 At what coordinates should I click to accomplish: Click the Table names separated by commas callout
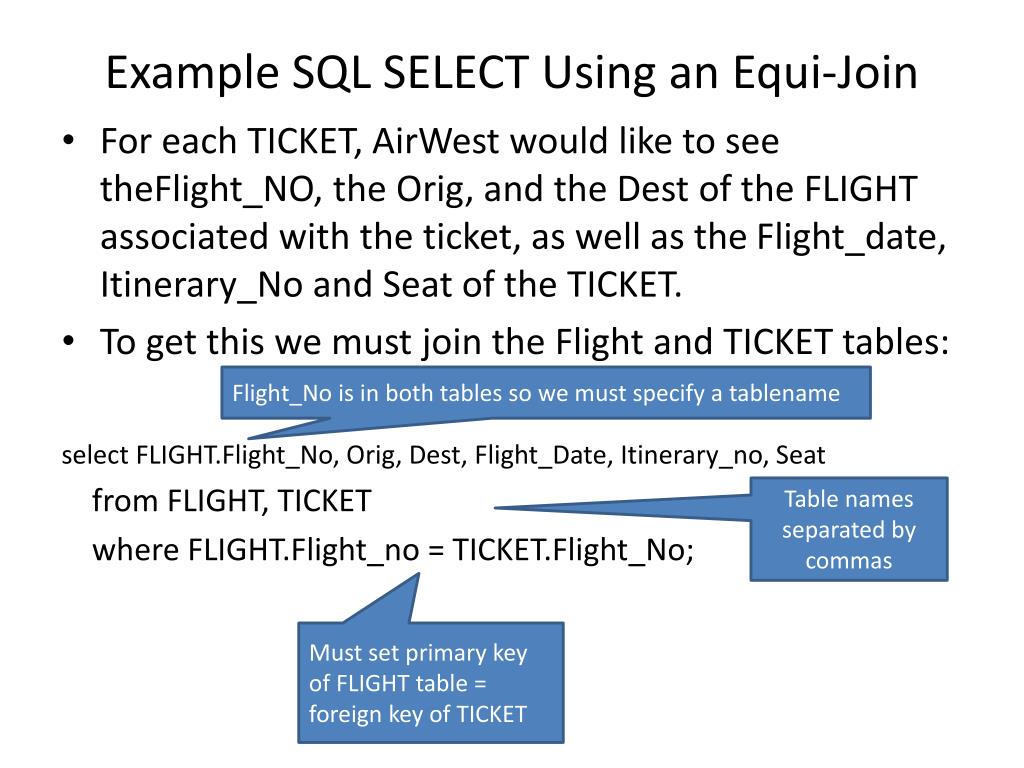coord(848,529)
